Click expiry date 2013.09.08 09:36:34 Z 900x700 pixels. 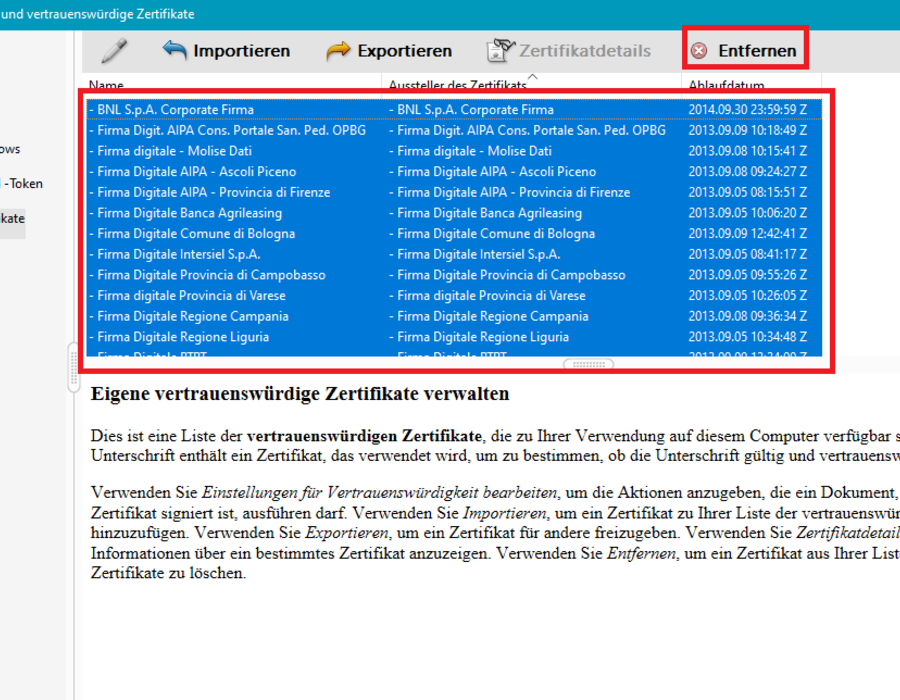tap(748, 316)
